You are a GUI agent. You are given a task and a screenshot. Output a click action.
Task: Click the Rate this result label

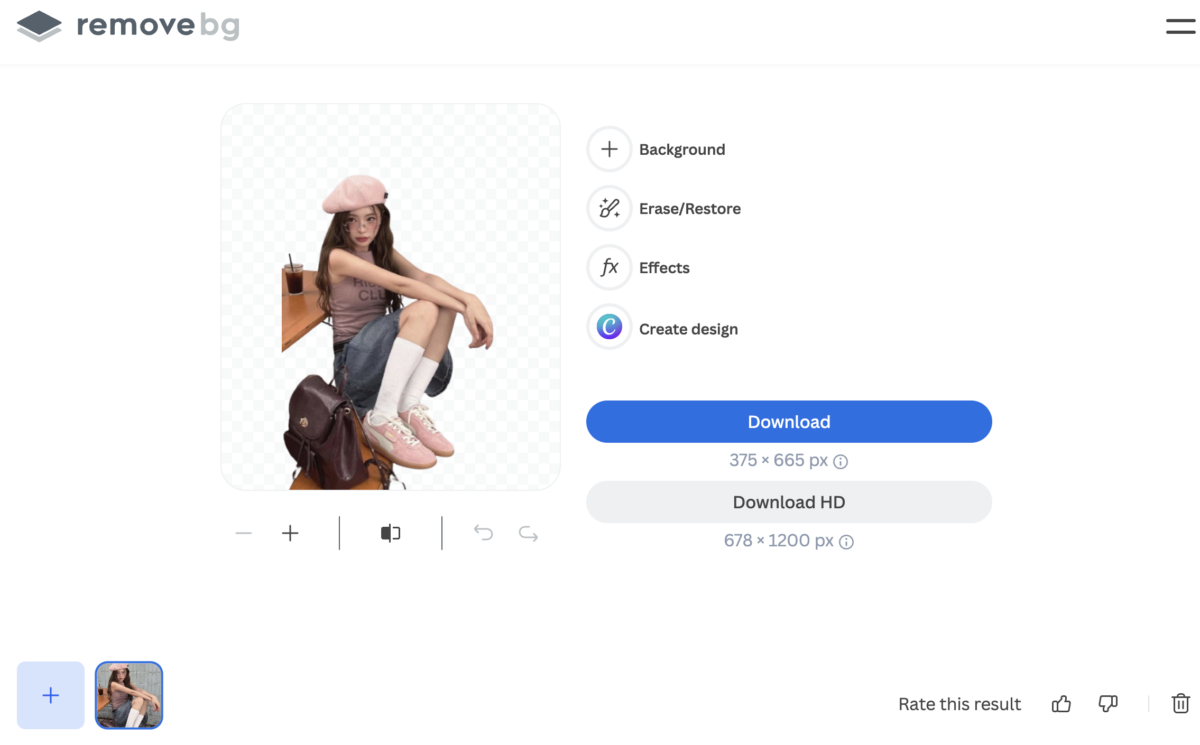(959, 703)
